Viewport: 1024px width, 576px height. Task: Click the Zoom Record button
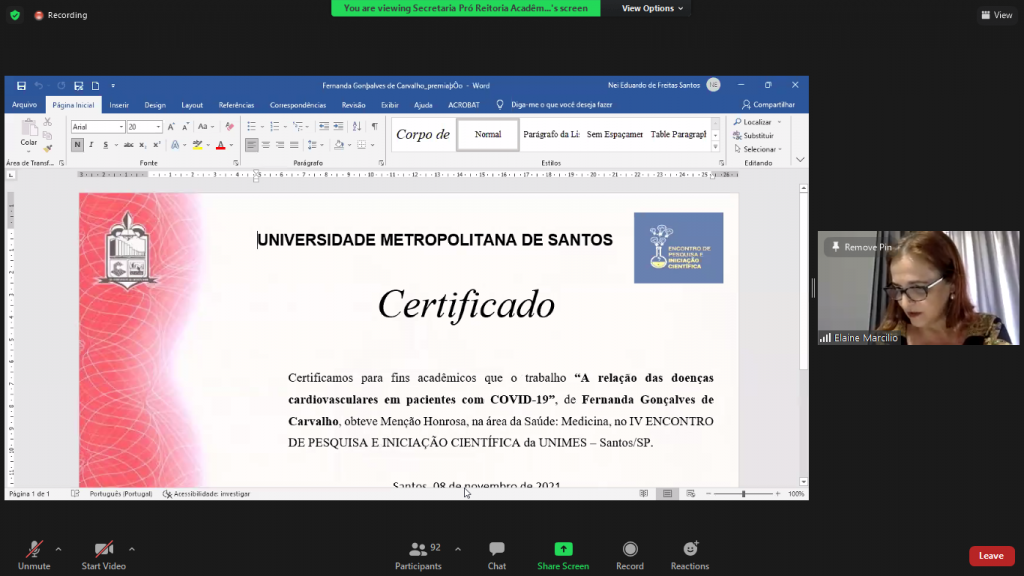(630, 556)
